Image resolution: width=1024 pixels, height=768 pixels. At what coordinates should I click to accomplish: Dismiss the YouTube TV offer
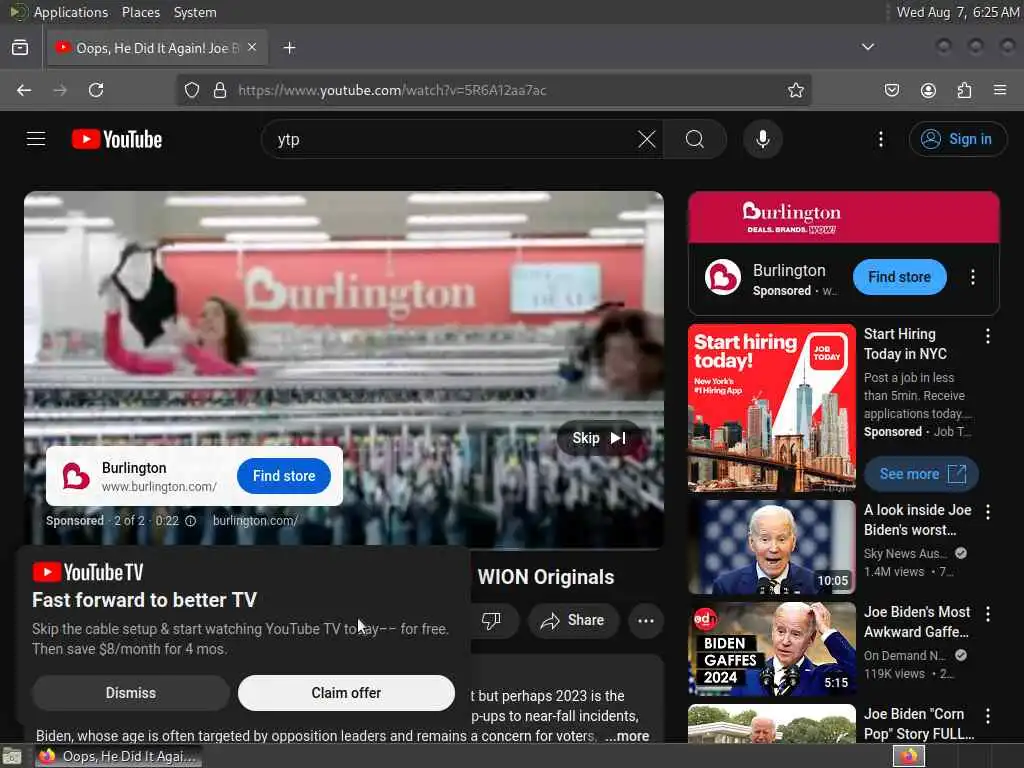[131, 693]
